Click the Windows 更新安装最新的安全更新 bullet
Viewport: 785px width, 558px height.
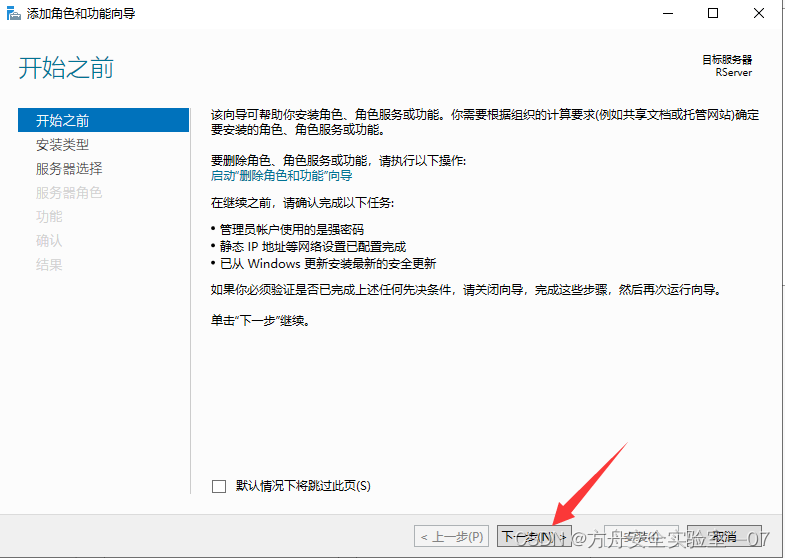point(328,264)
